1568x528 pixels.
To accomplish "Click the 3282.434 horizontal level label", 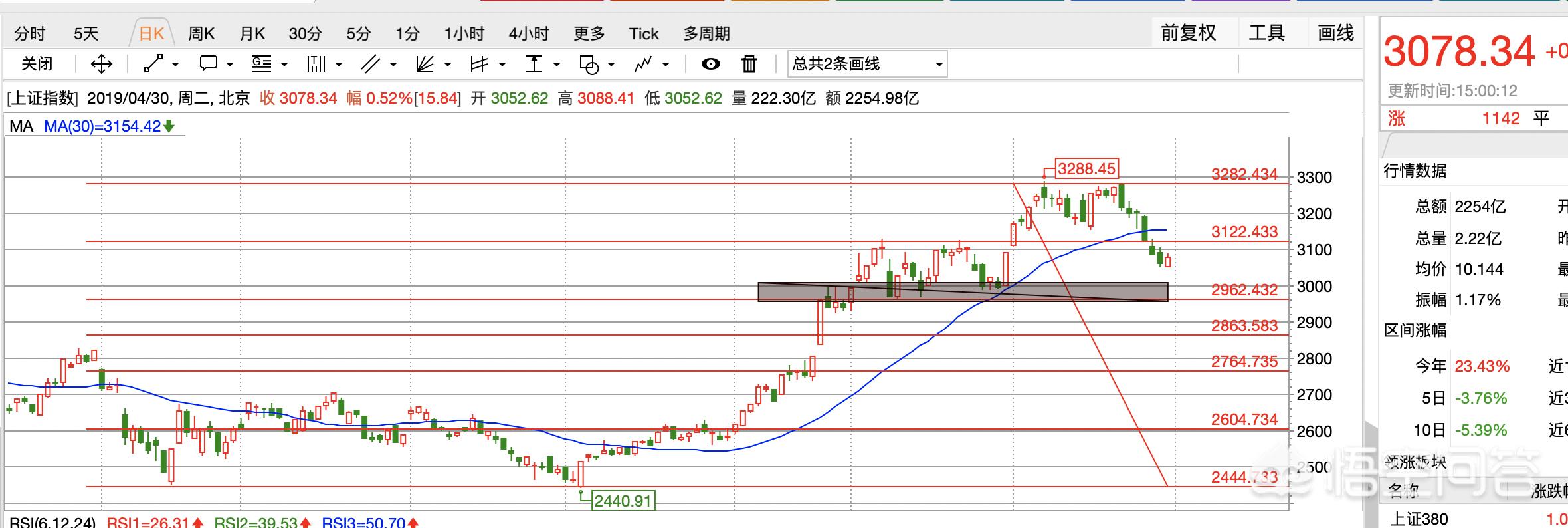I will tap(1244, 174).
